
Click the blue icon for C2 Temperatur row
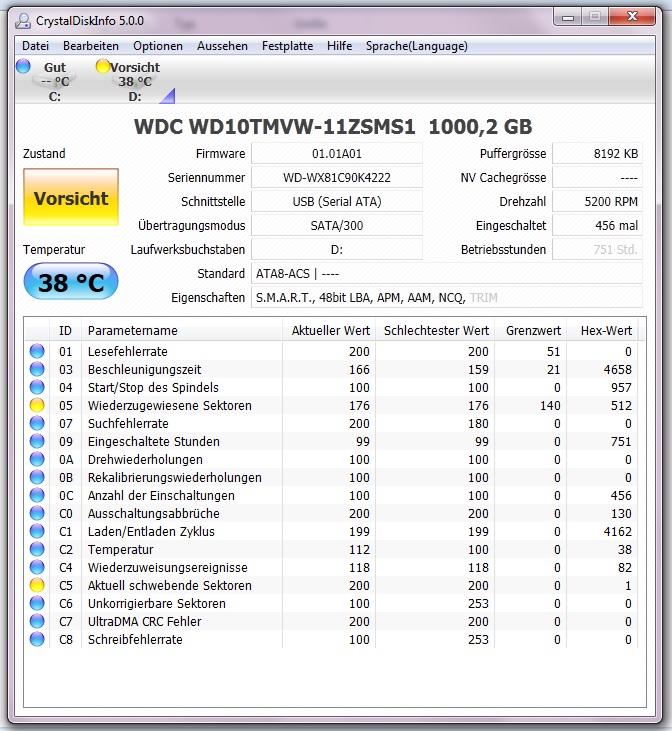37,549
